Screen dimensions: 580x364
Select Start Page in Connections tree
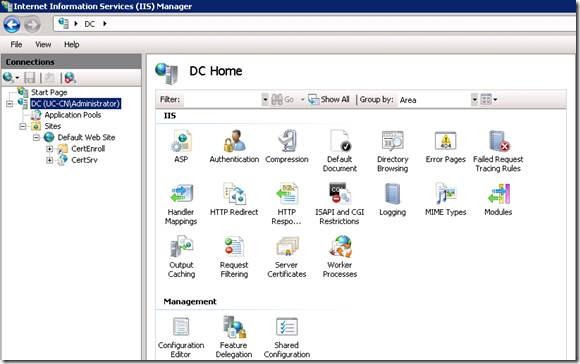[x=49, y=92]
